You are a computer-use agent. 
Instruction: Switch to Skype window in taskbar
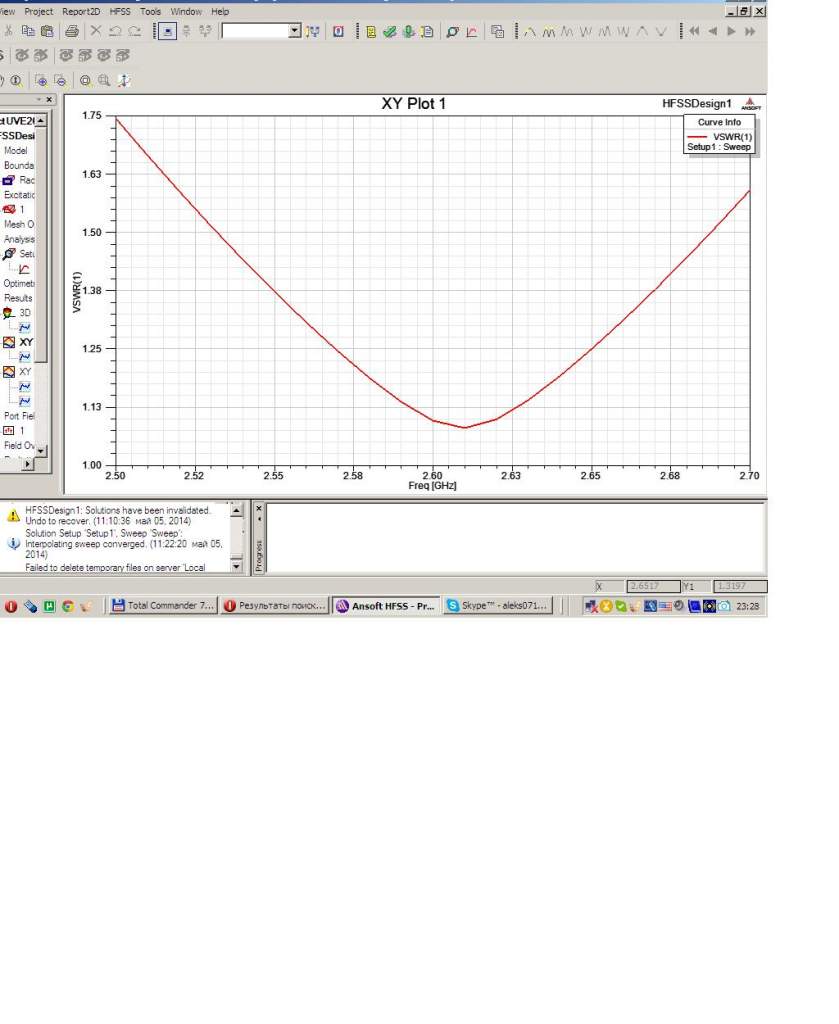[x=497, y=606]
